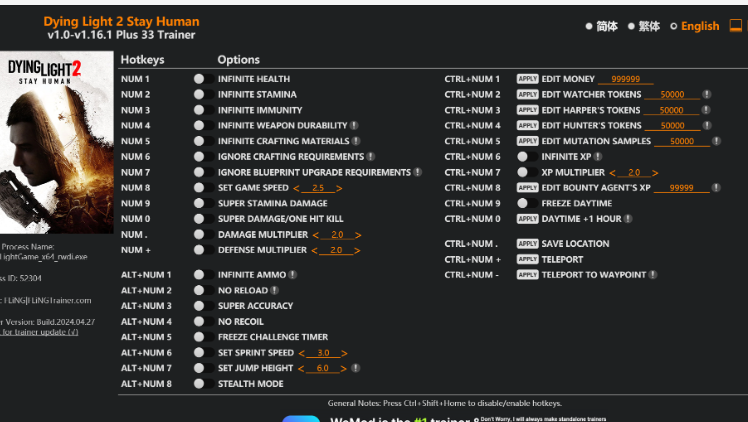The image size is (748, 422).
Task: Click info icon next to Infinite XP
Action: (x=598, y=156)
